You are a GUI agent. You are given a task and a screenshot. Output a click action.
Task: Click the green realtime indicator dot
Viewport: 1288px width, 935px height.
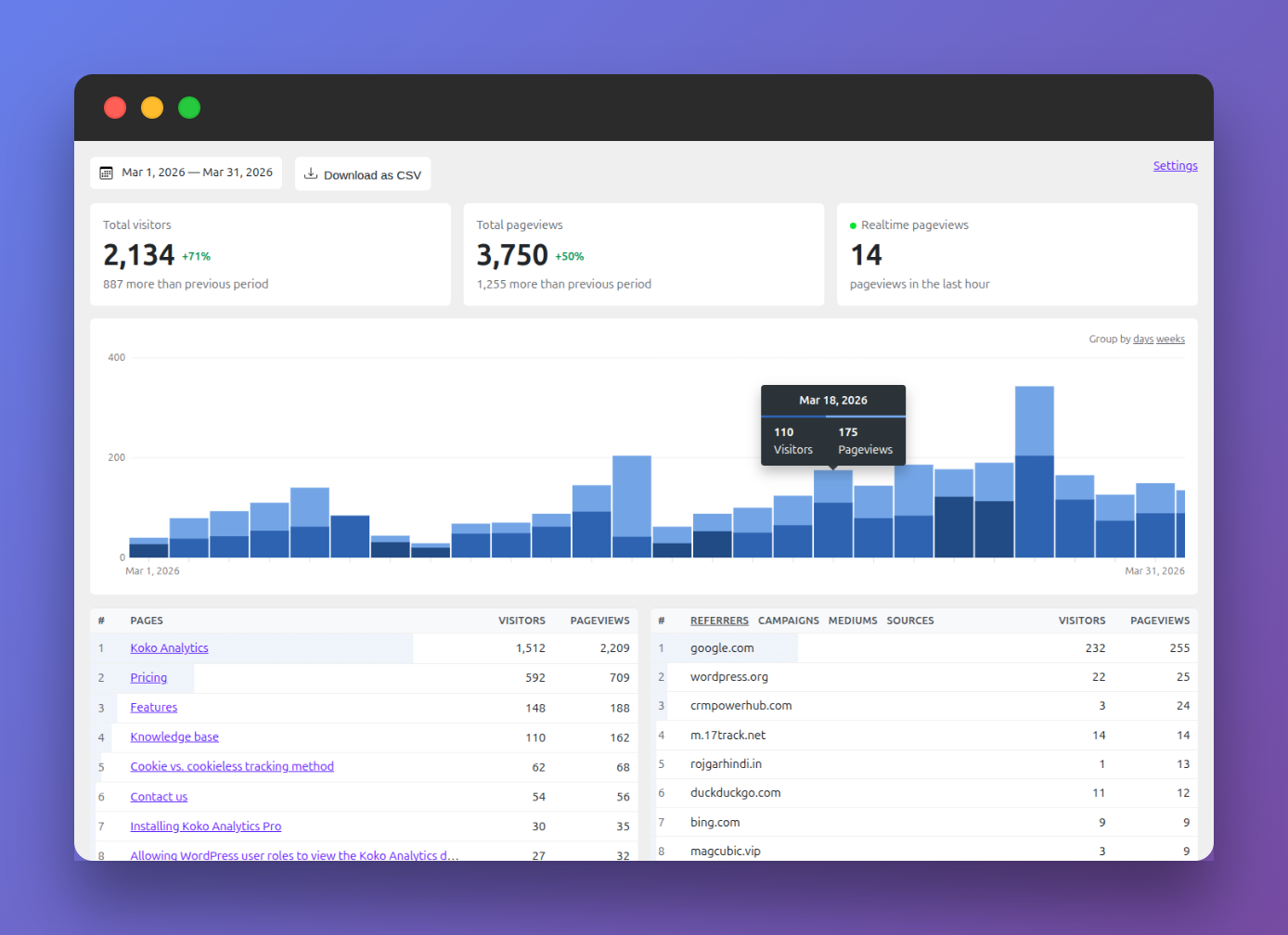853,225
